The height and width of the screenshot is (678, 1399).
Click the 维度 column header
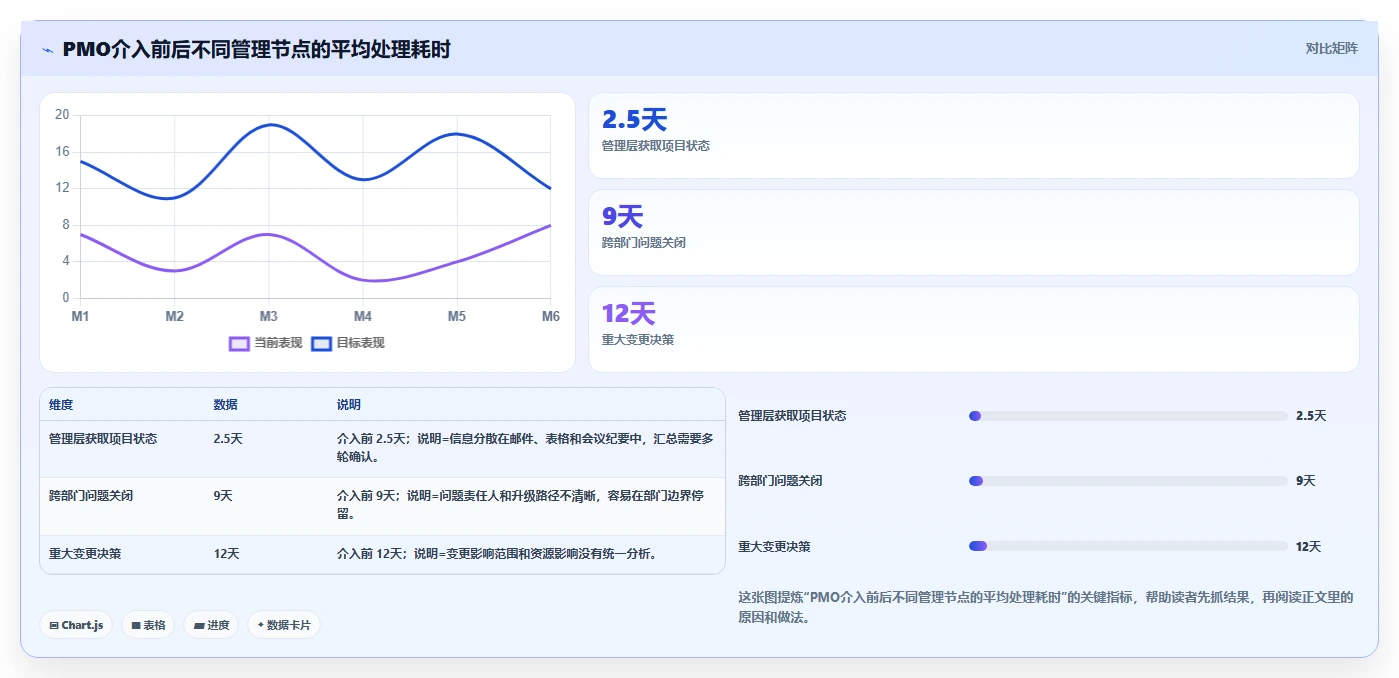pos(61,405)
